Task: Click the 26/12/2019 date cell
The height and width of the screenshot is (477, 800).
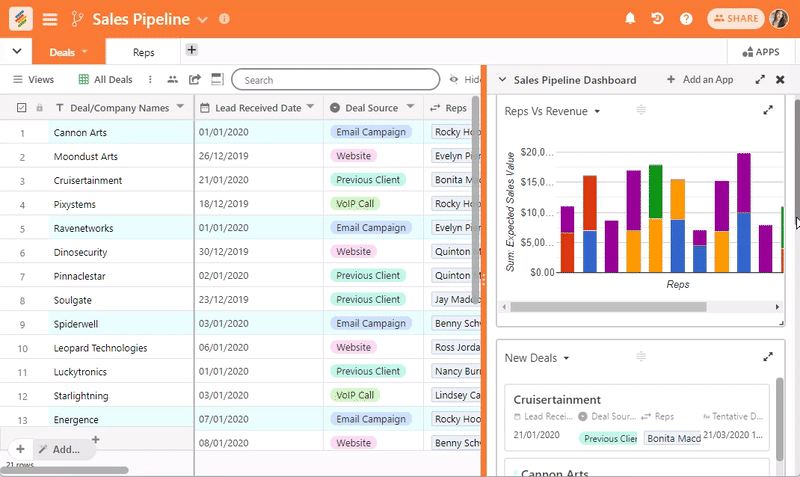Action: [x=259, y=156]
